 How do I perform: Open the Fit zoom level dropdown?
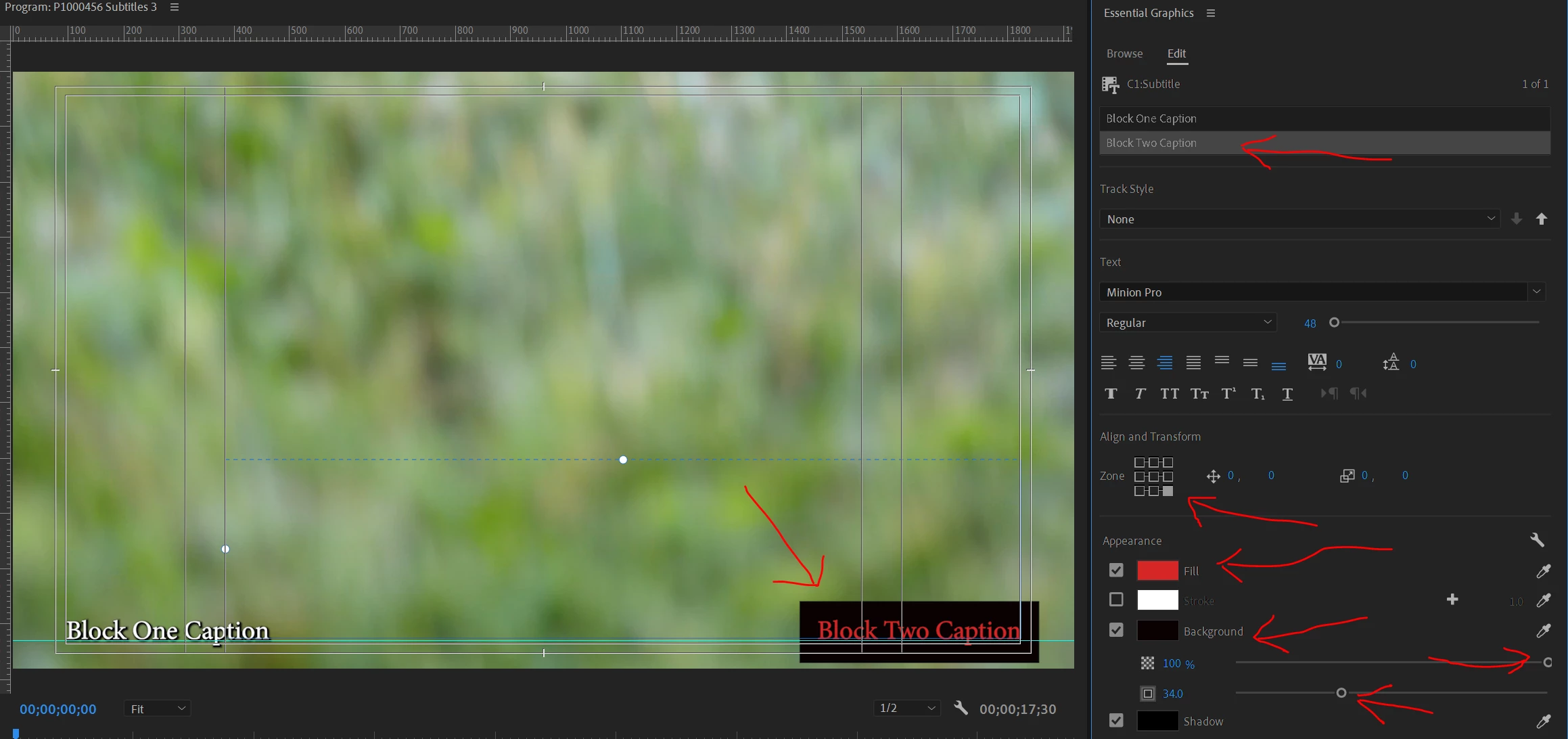158,709
